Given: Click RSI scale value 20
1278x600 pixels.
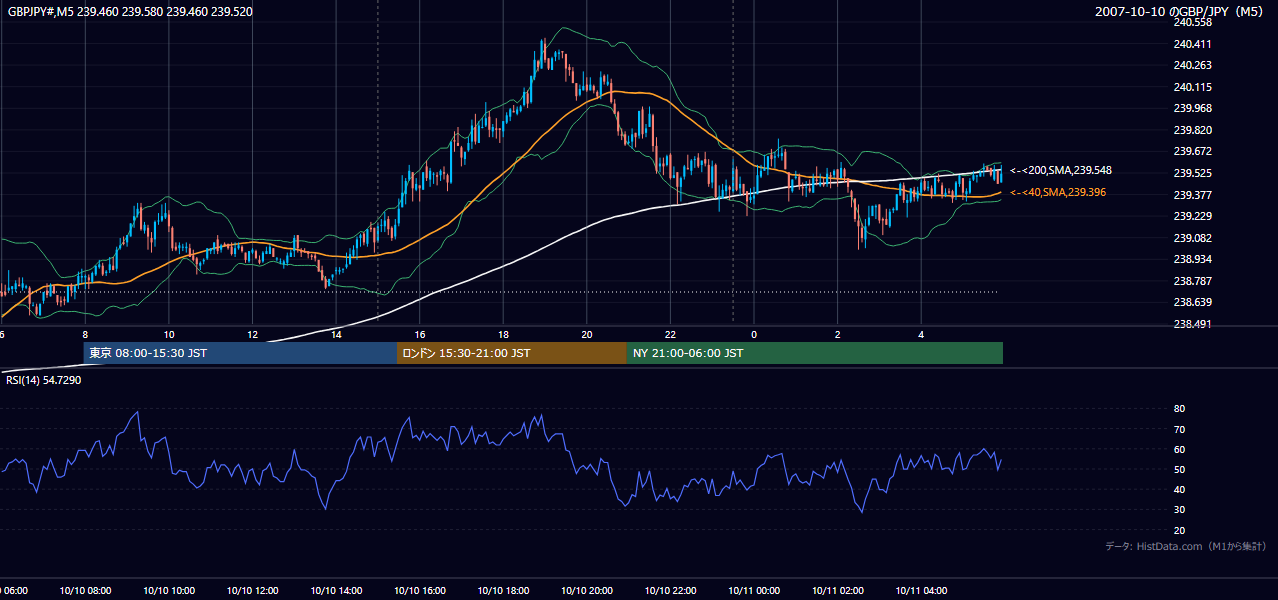Looking at the screenshot, I should pyautogui.click(x=1179, y=530).
